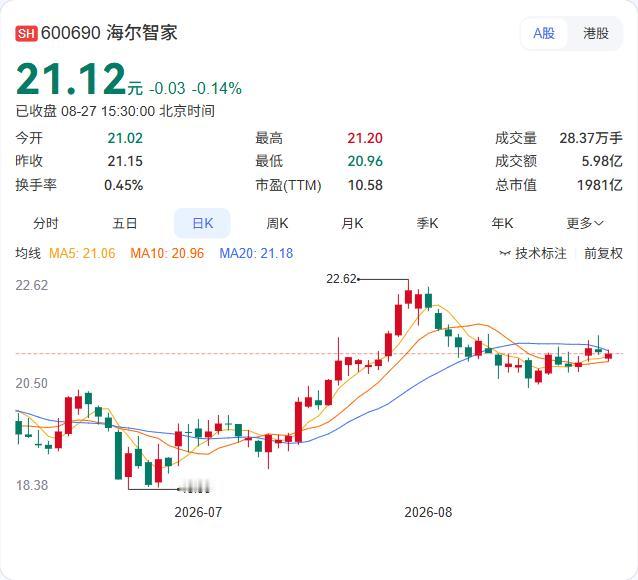Toggle the 技术标注 technical annotations
638x580 pixels.
point(533,253)
